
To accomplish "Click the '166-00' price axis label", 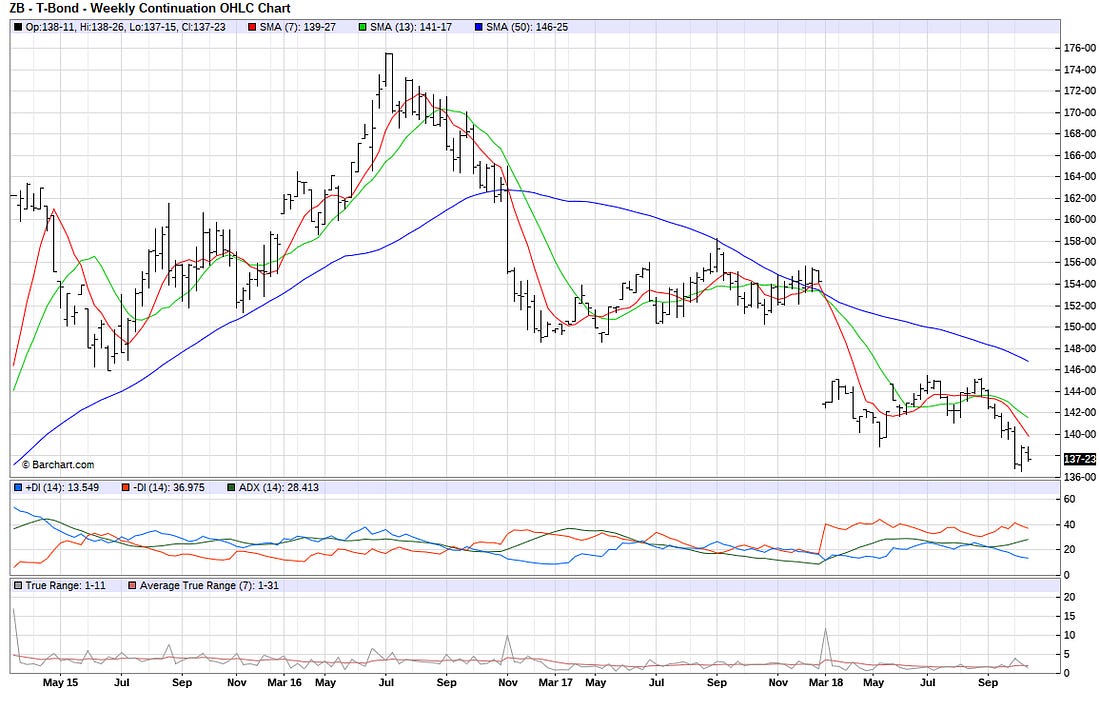I will coord(1080,155).
